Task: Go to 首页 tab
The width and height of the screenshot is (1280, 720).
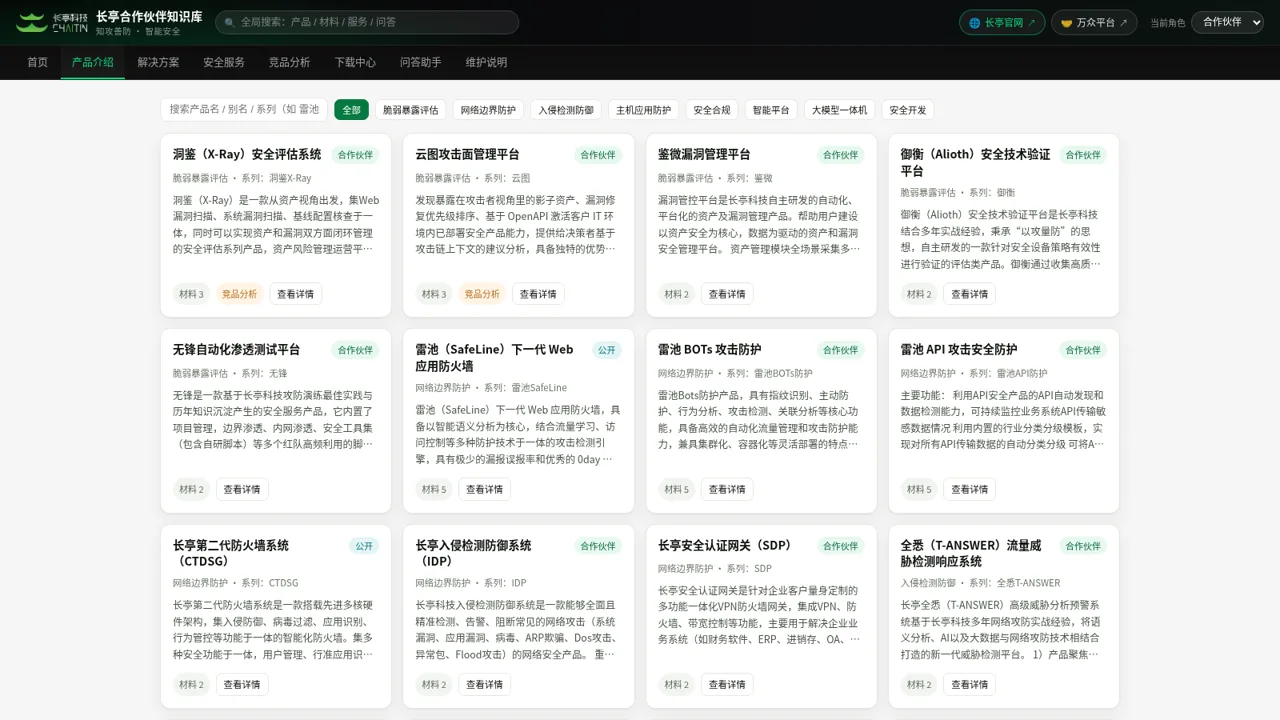Action: [37, 62]
